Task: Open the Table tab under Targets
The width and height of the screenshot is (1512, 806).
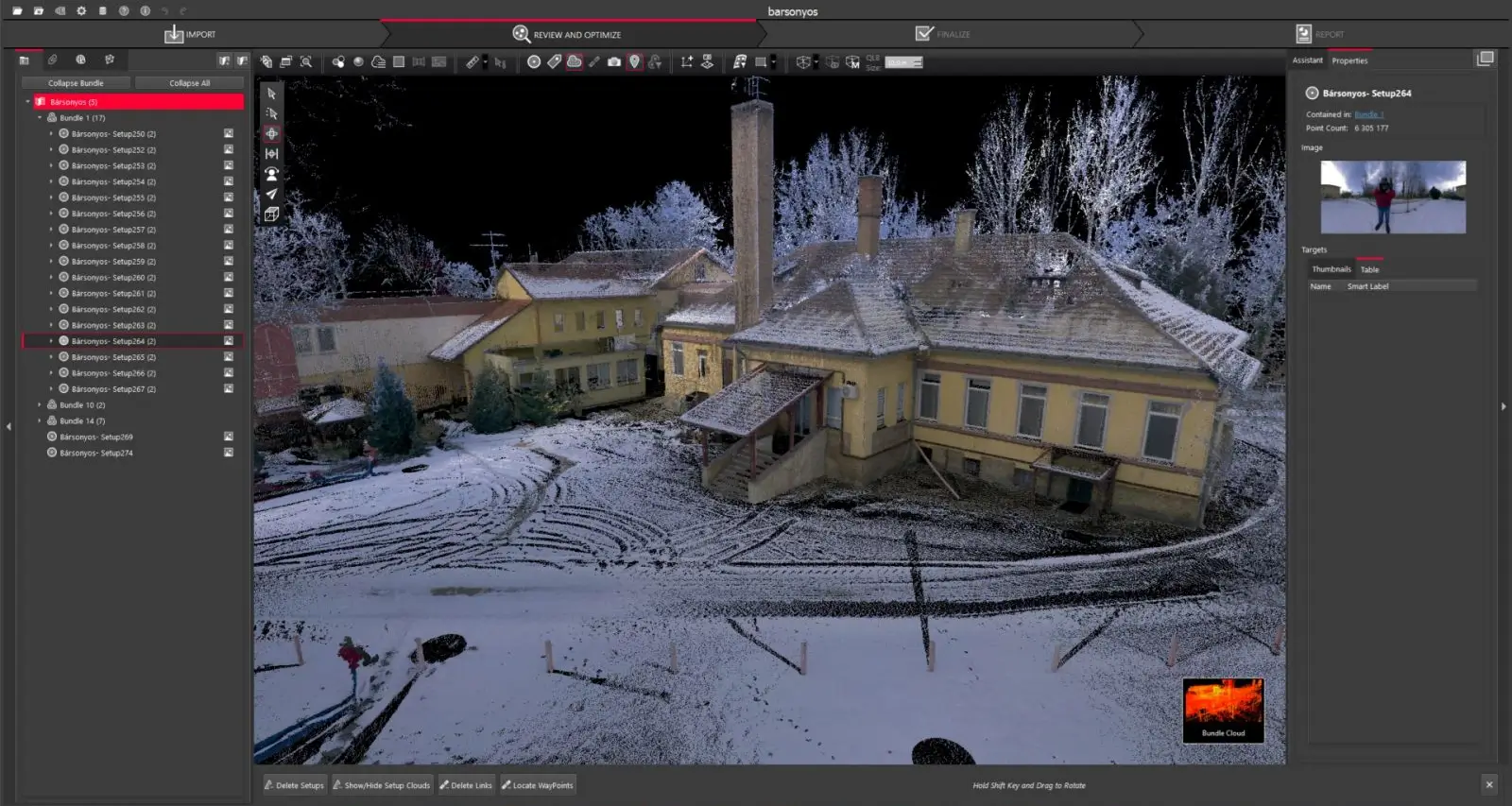Action: pos(1369,270)
